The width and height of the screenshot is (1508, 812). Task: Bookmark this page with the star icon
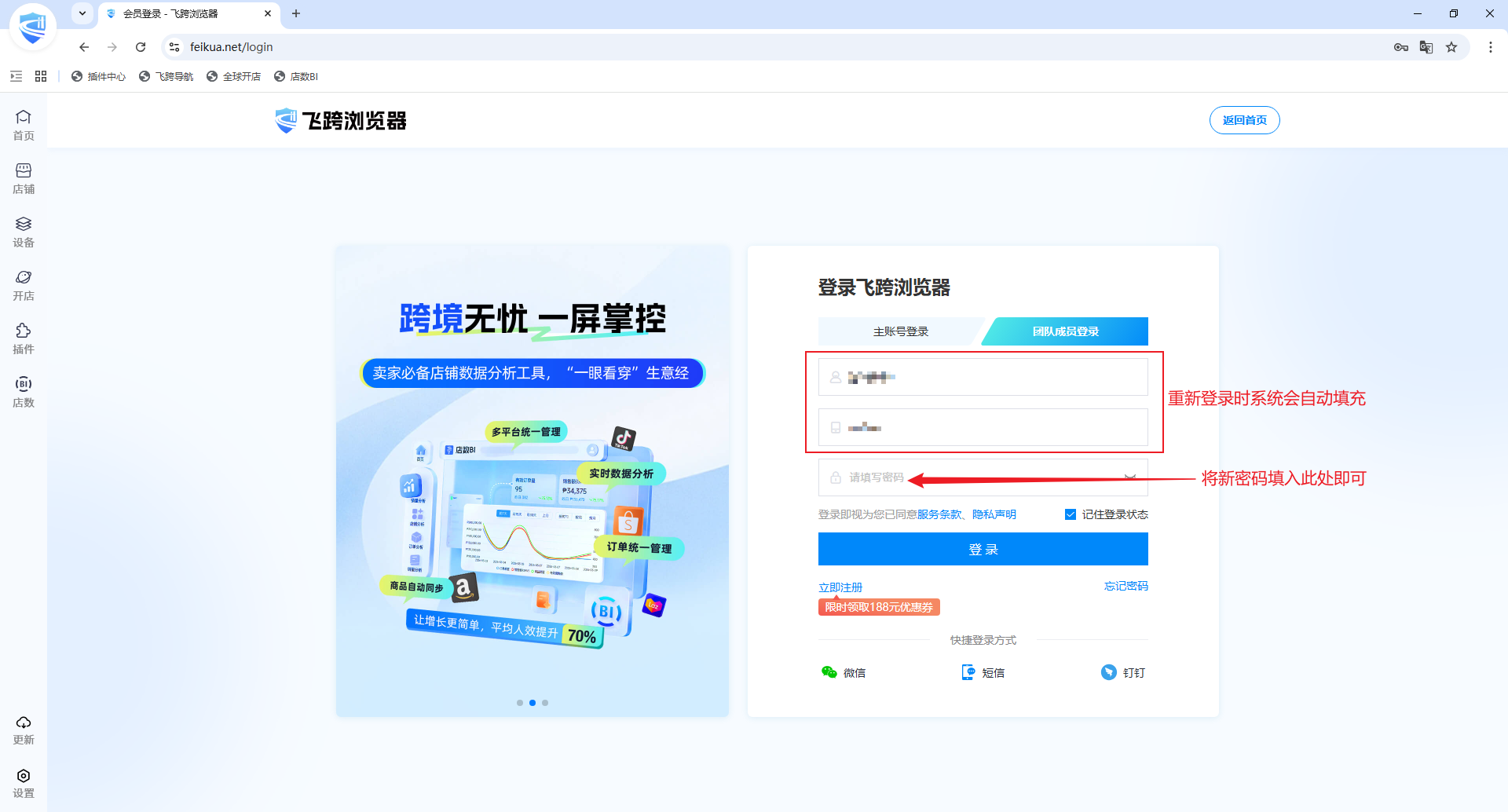1451,47
